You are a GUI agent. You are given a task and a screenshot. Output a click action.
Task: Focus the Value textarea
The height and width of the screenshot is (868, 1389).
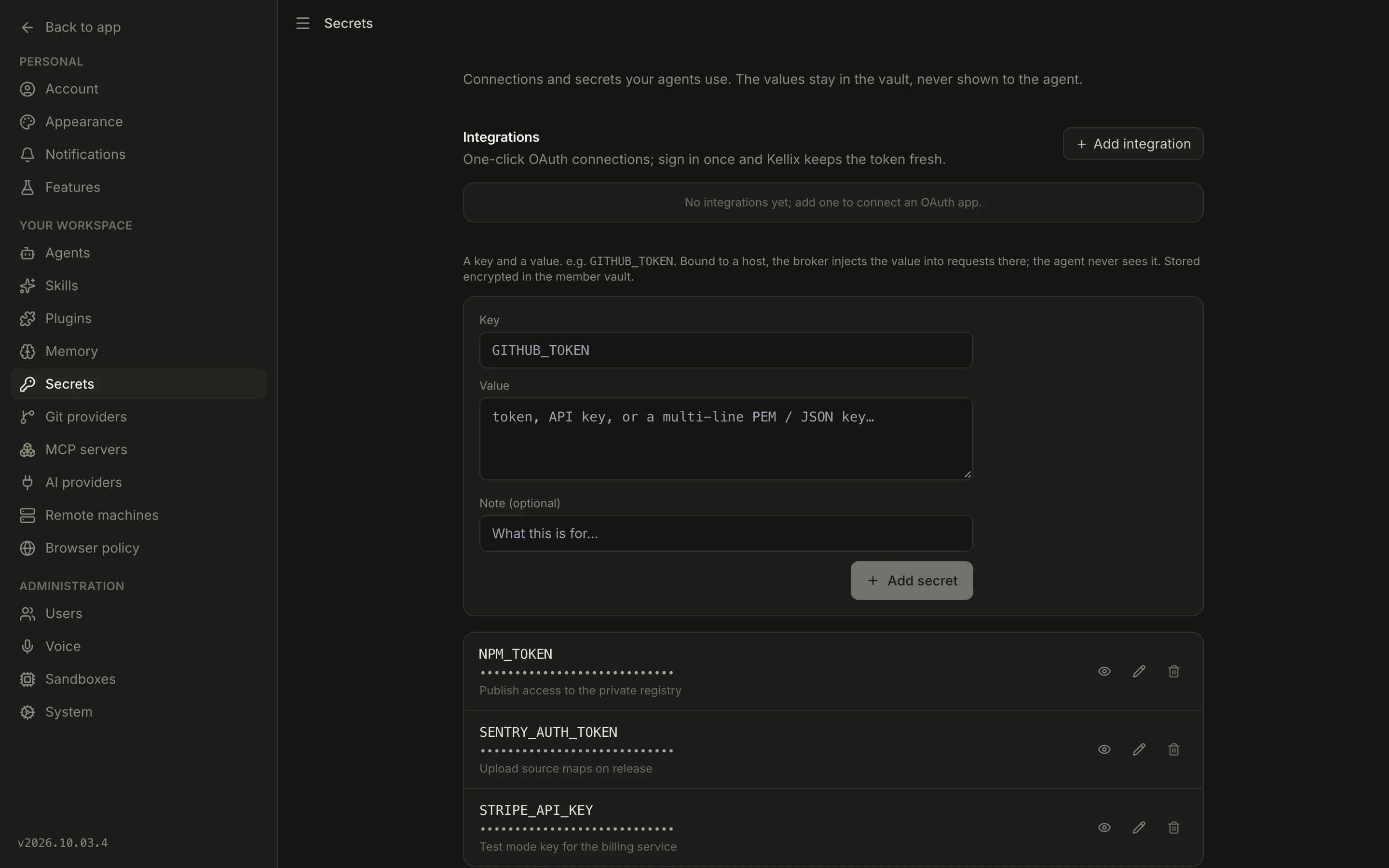[x=725, y=439]
